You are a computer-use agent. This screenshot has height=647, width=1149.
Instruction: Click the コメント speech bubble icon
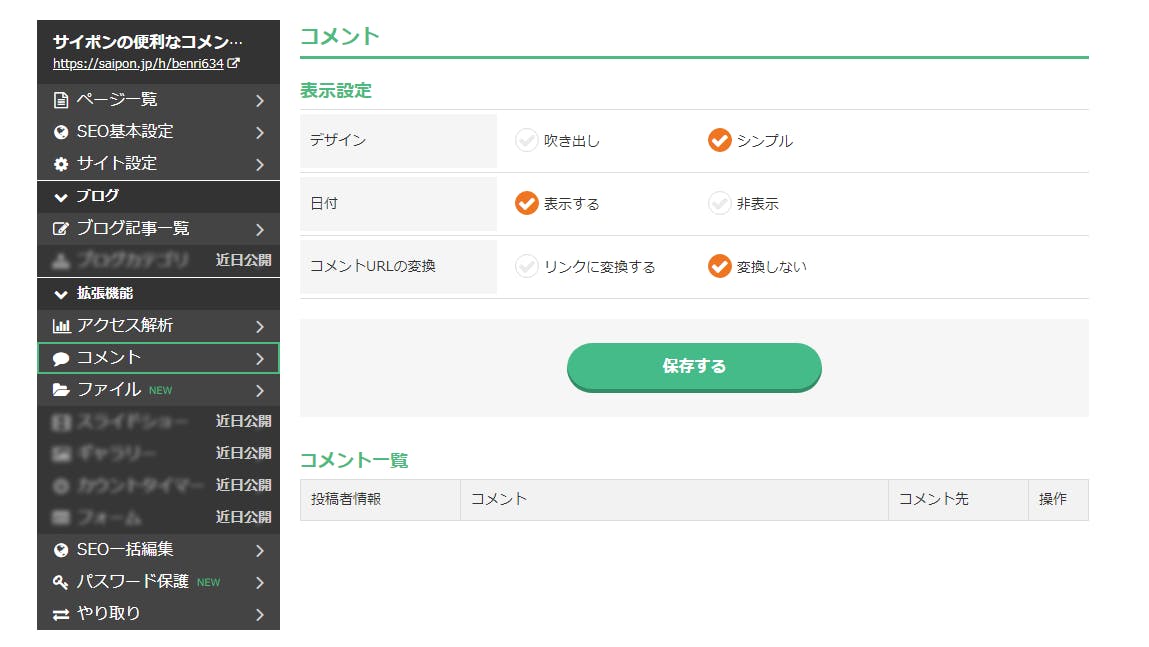tap(61, 358)
